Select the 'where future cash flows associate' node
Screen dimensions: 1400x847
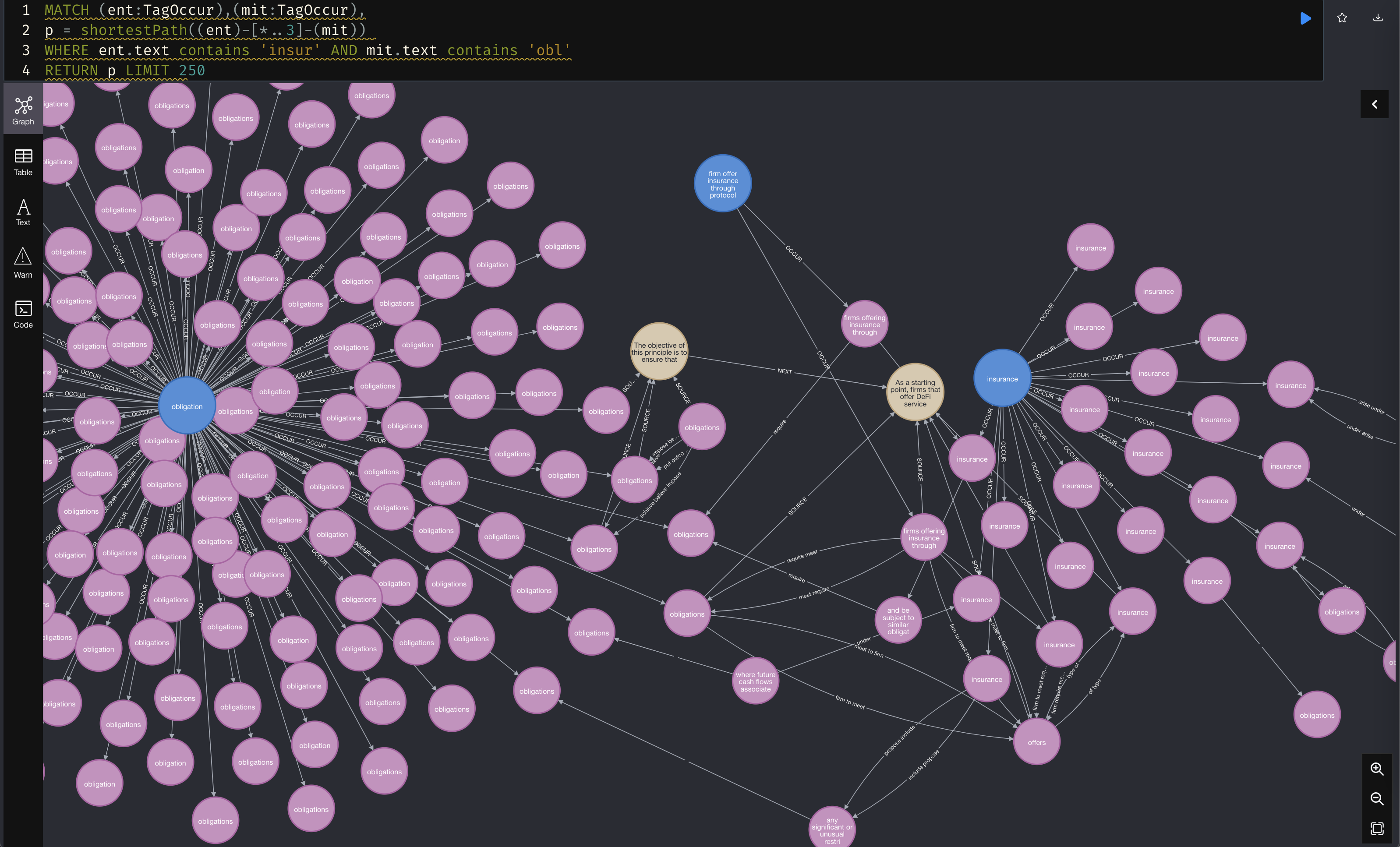(x=755, y=682)
